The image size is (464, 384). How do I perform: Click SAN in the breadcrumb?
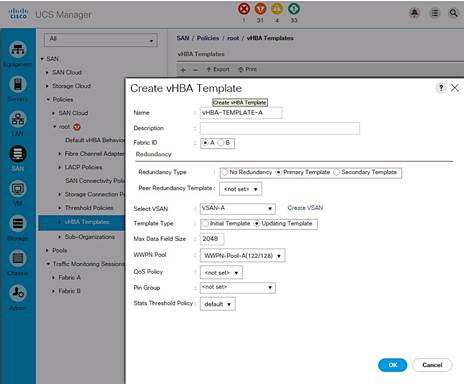(x=183, y=38)
